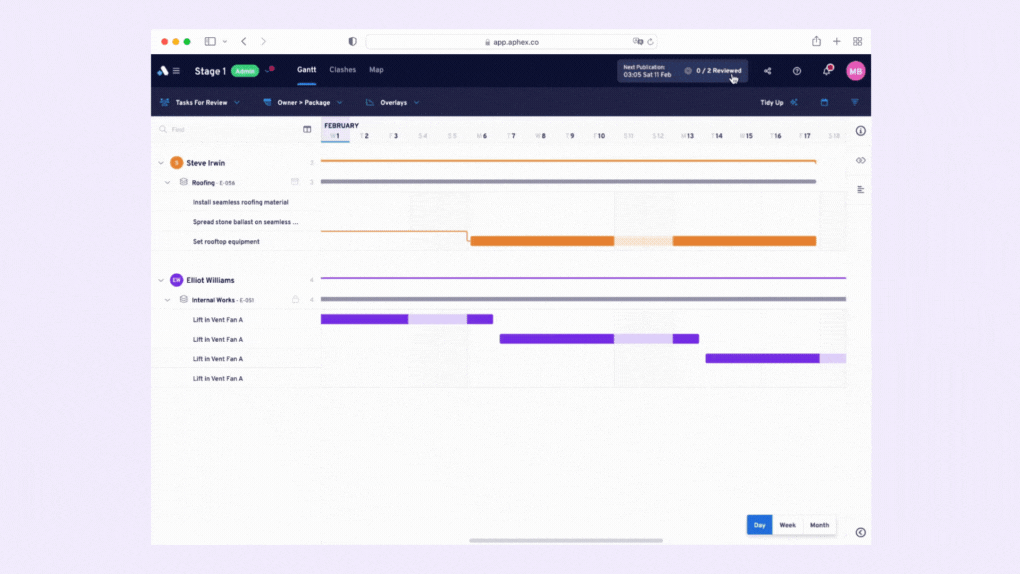Open the Owner > Package dropdown
This screenshot has height=574, width=1020.
[303, 102]
